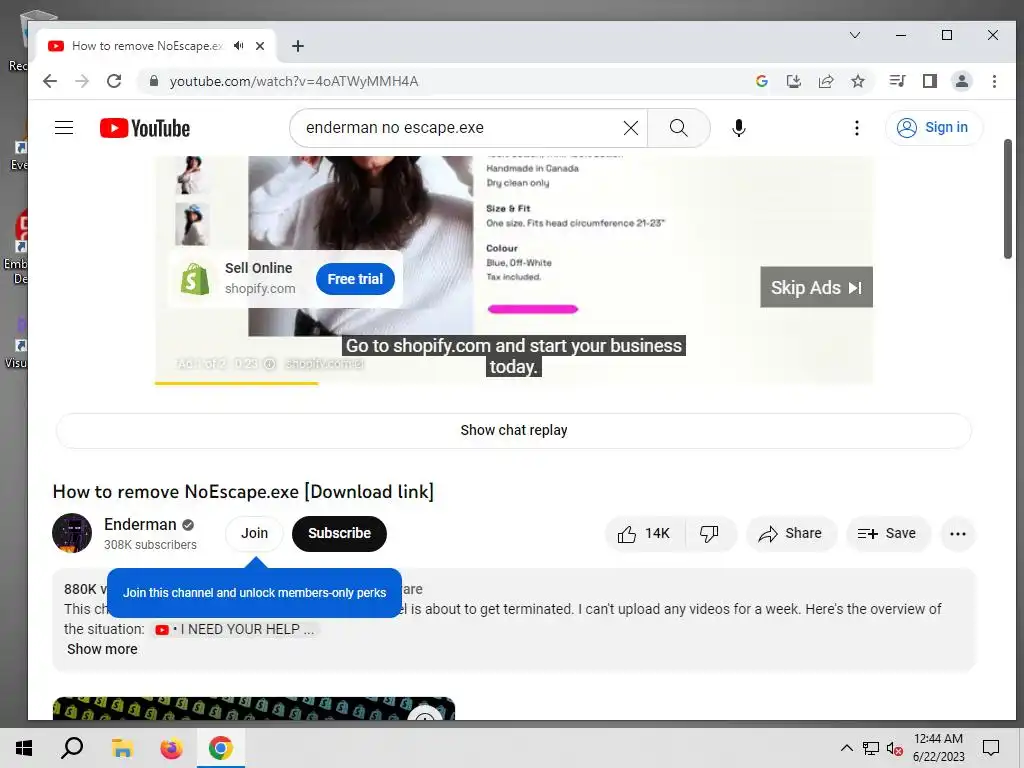Go to YouTube home via logo
Screen dimensions: 1024x768
click(145, 128)
